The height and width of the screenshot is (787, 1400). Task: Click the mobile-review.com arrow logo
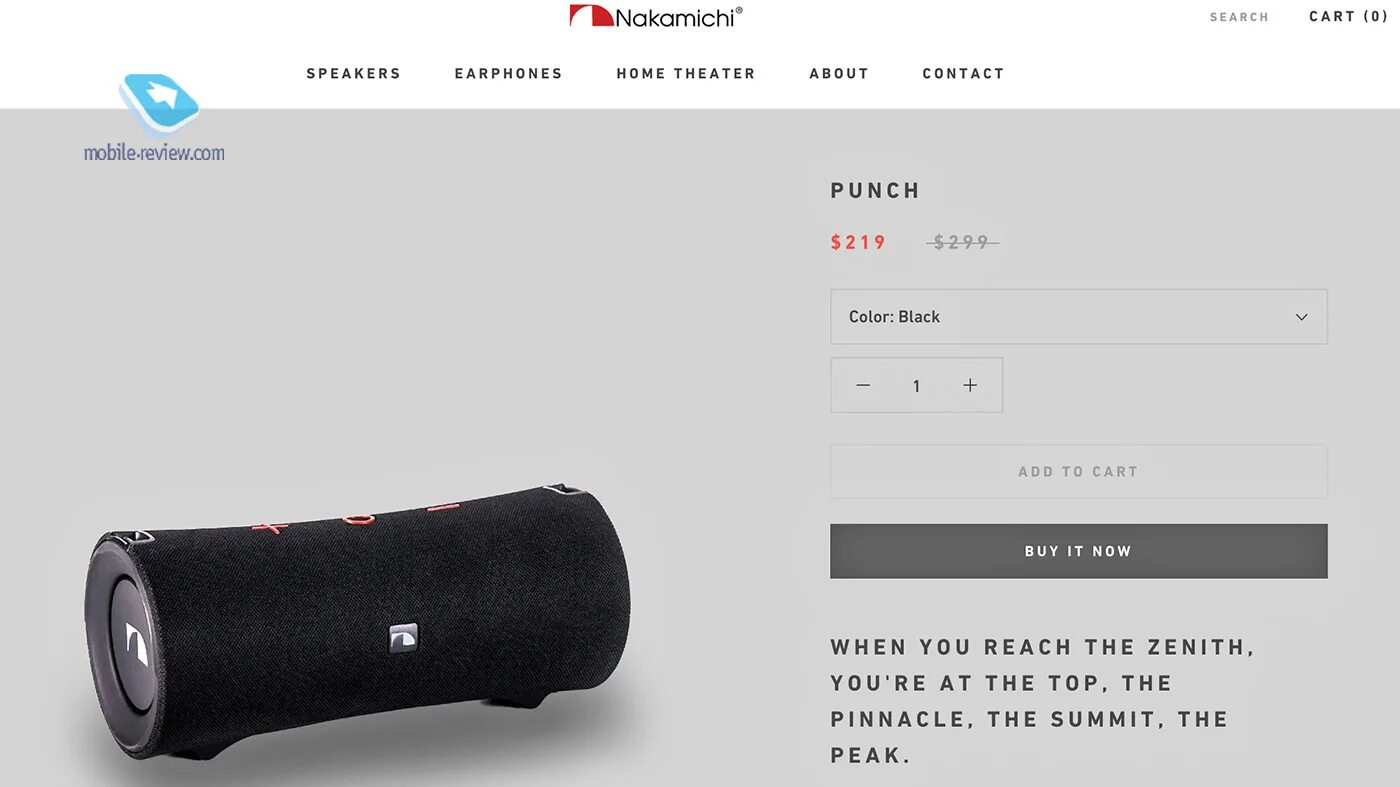click(159, 104)
